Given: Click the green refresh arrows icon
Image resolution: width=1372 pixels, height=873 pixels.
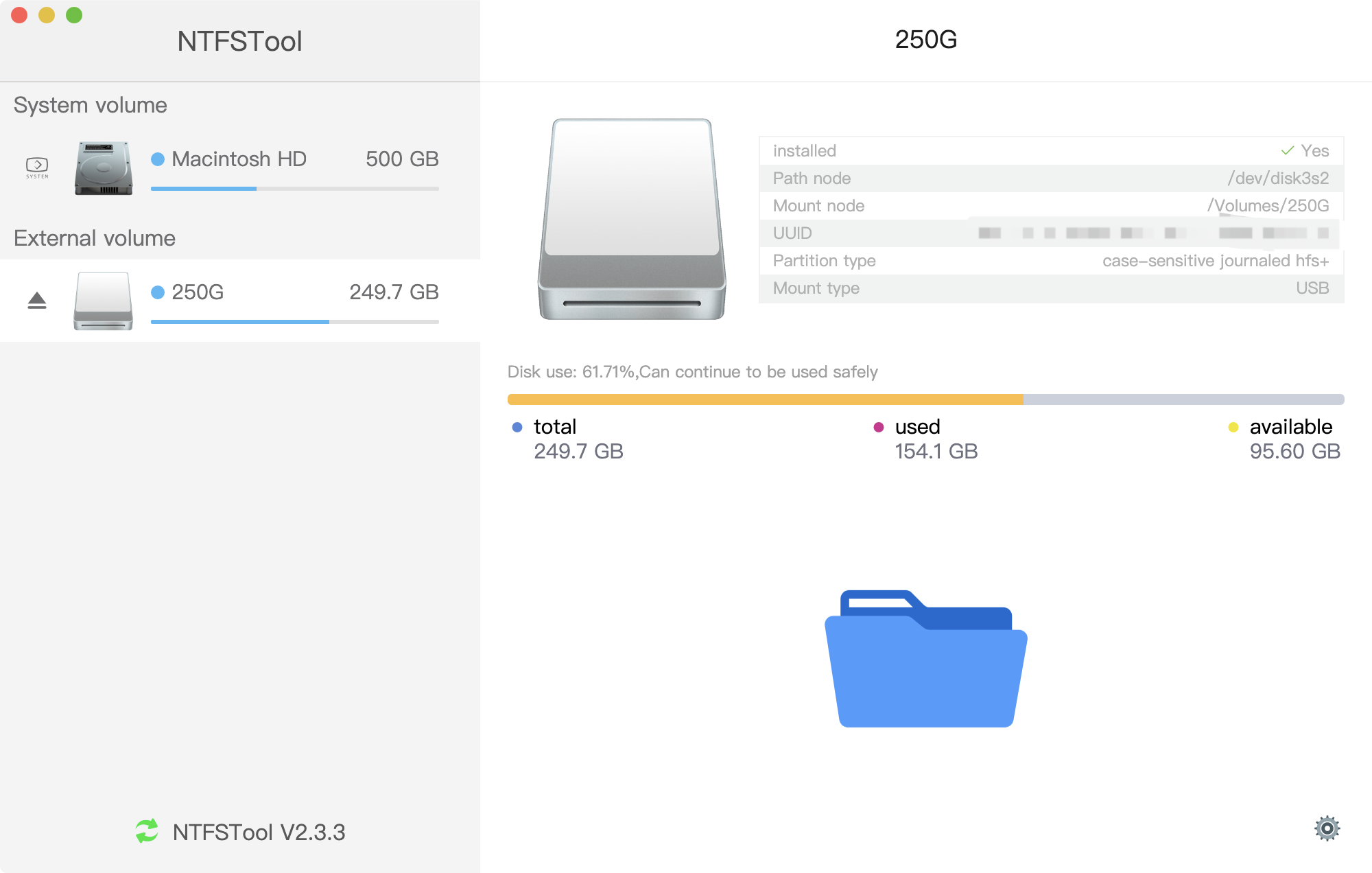Looking at the screenshot, I should [x=147, y=831].
